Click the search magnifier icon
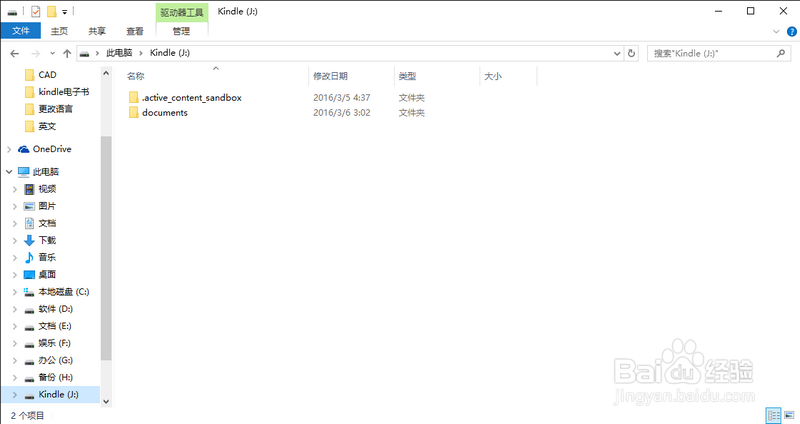The image size is (800, 424). (781, 53)
